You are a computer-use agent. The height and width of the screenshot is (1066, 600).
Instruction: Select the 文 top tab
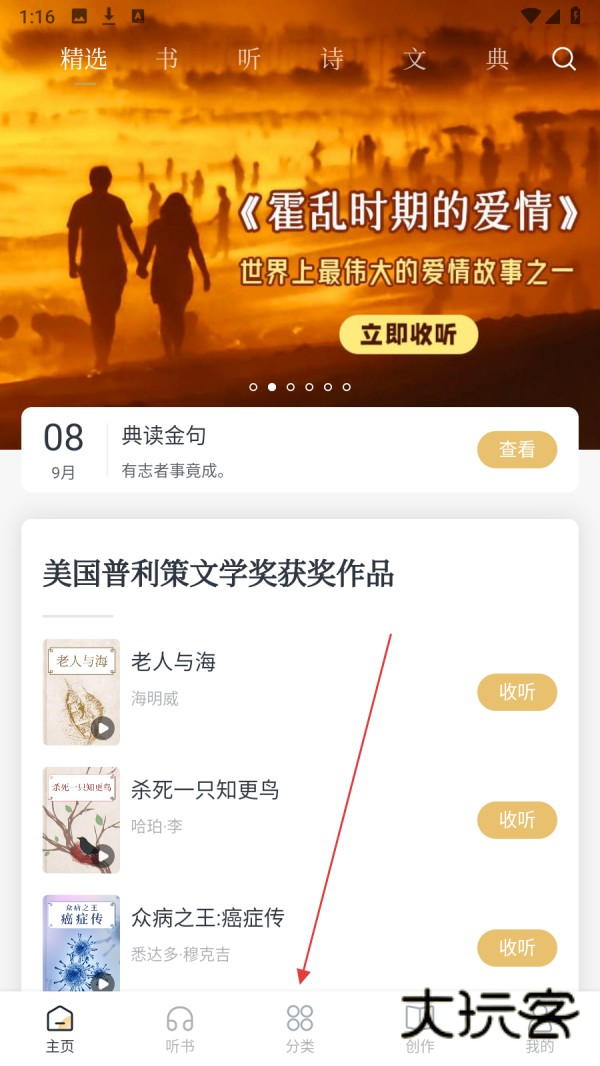(x=414, y=59)
